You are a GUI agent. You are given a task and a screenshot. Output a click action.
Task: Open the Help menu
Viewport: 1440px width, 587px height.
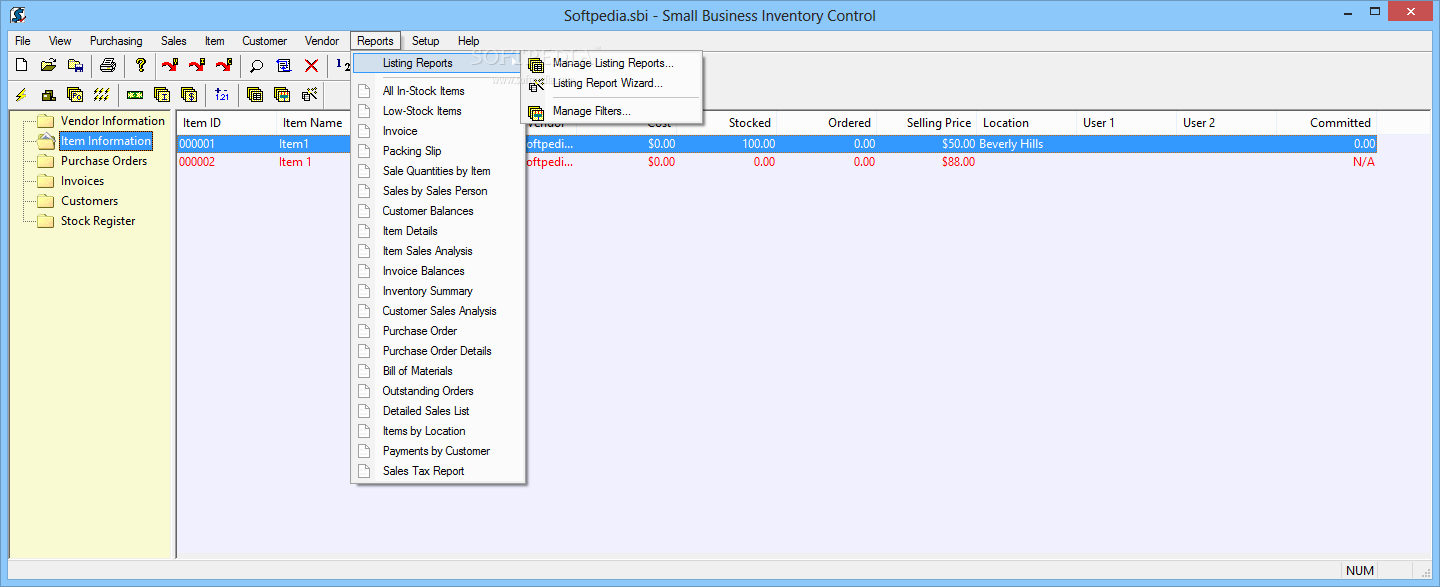pos(469,41)
